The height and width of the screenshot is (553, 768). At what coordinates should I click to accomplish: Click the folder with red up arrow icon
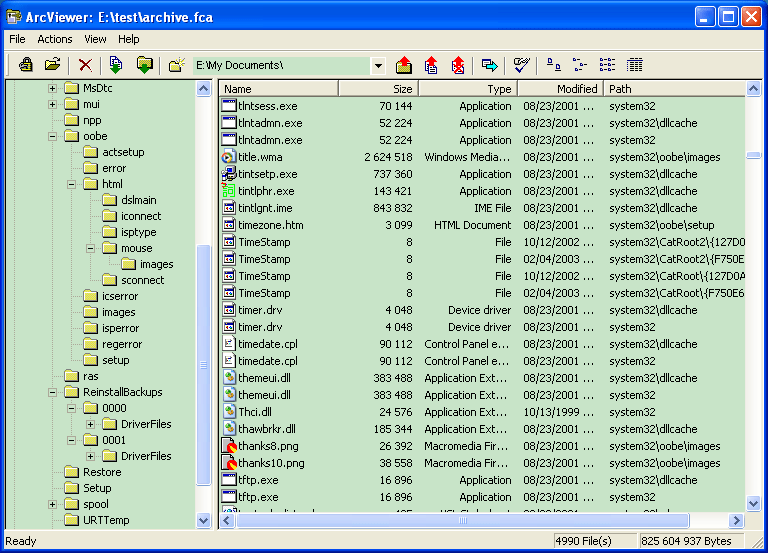(x=404, y=65)
